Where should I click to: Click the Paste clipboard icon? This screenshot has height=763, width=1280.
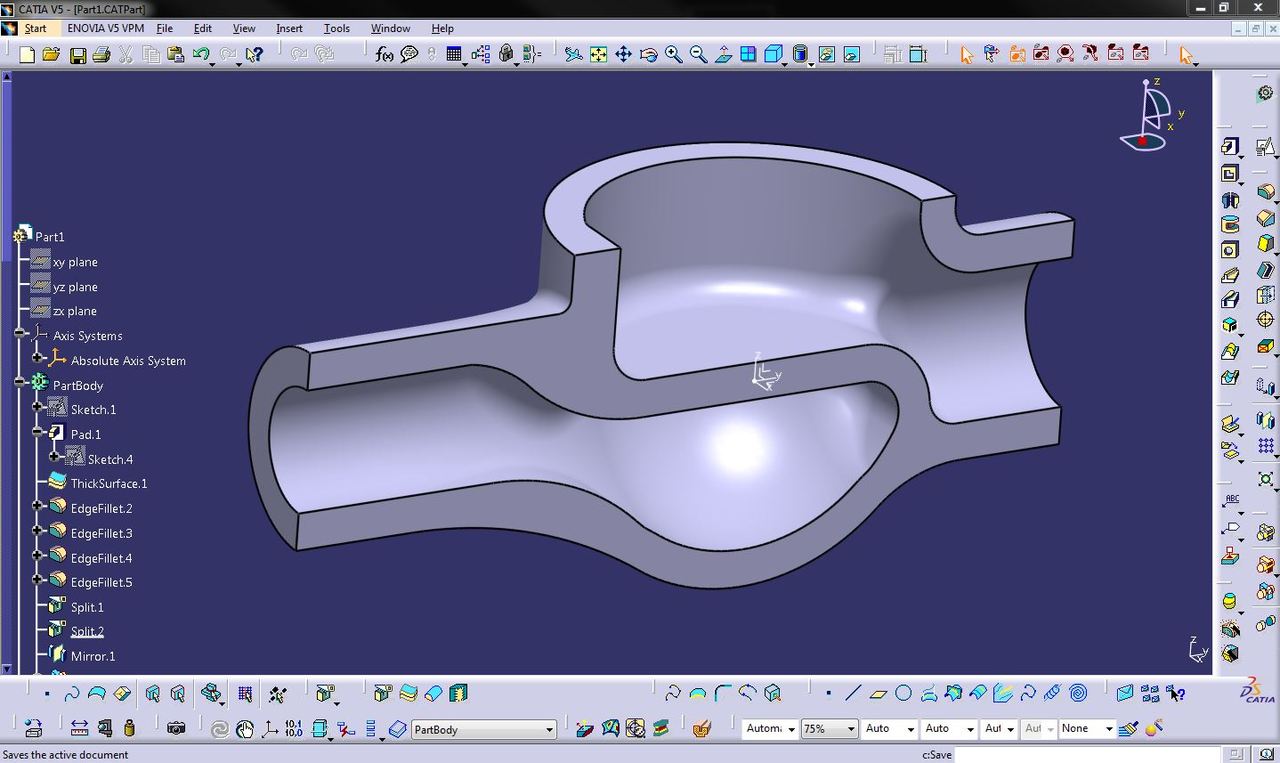(x=175, y=54)
